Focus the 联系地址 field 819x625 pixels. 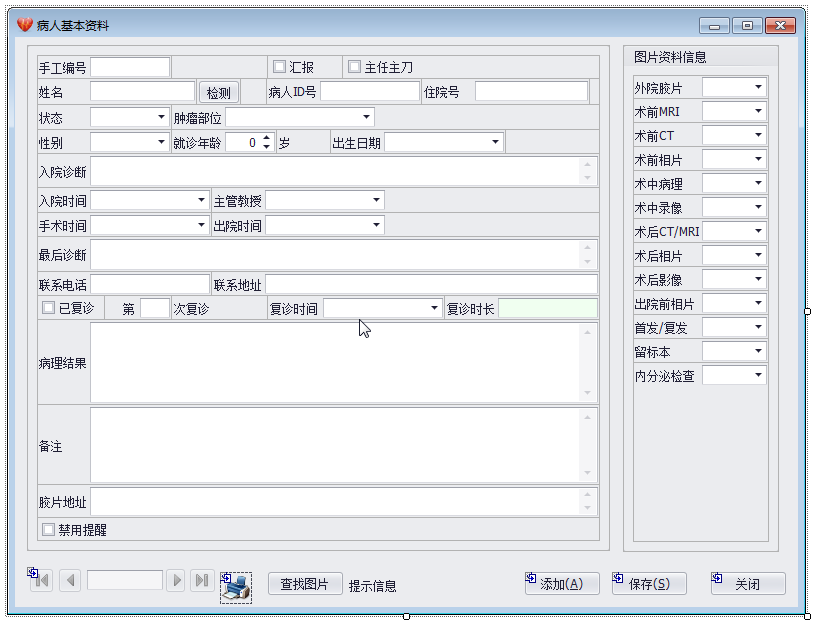[431, 285]
